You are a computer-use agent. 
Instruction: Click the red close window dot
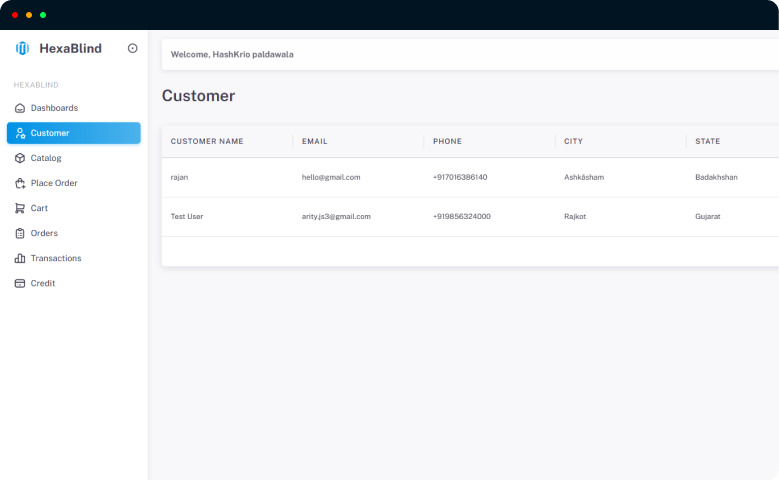click(x=15, y=15)
